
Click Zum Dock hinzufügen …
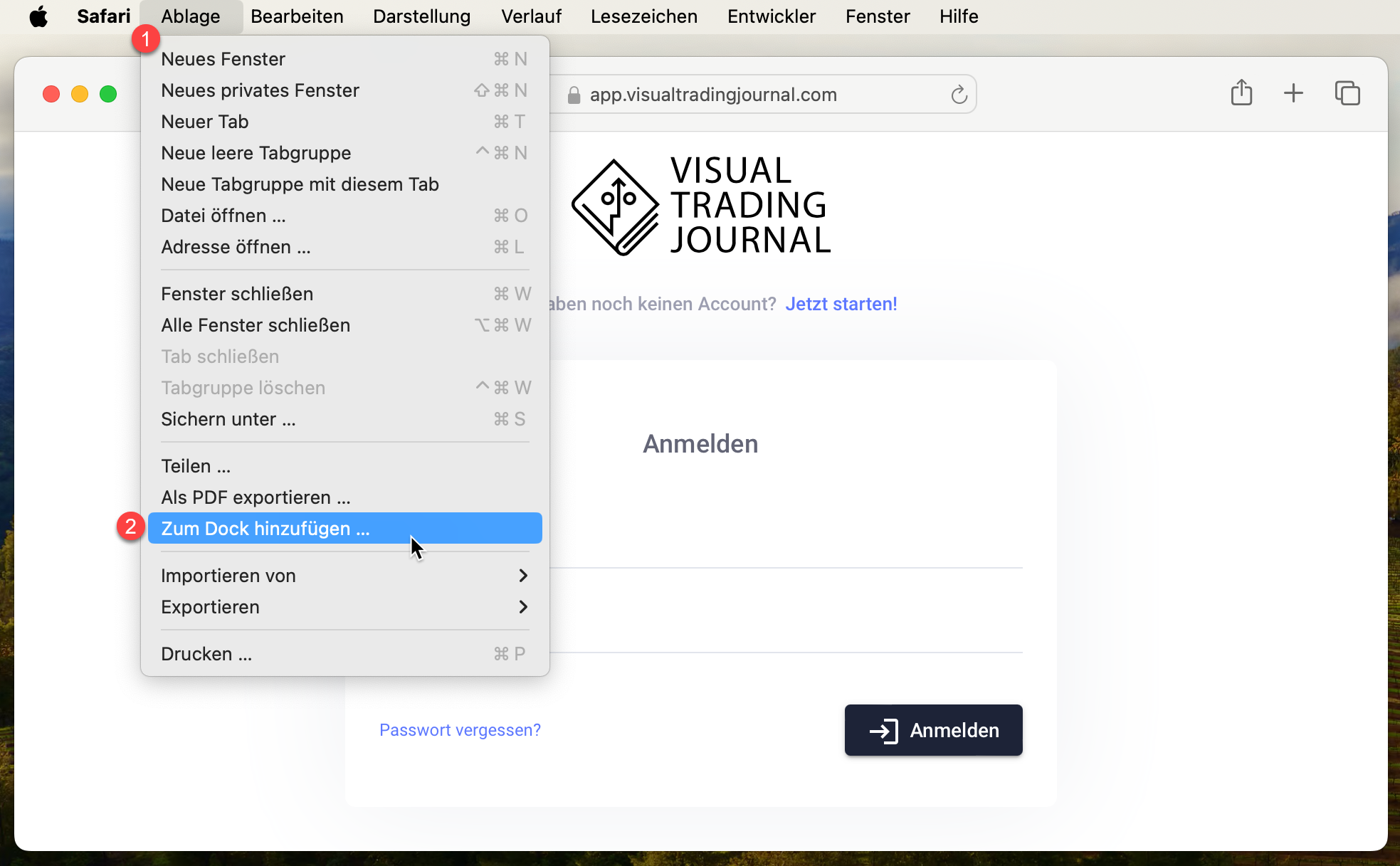pyautogui.click(x=345, y=529)
